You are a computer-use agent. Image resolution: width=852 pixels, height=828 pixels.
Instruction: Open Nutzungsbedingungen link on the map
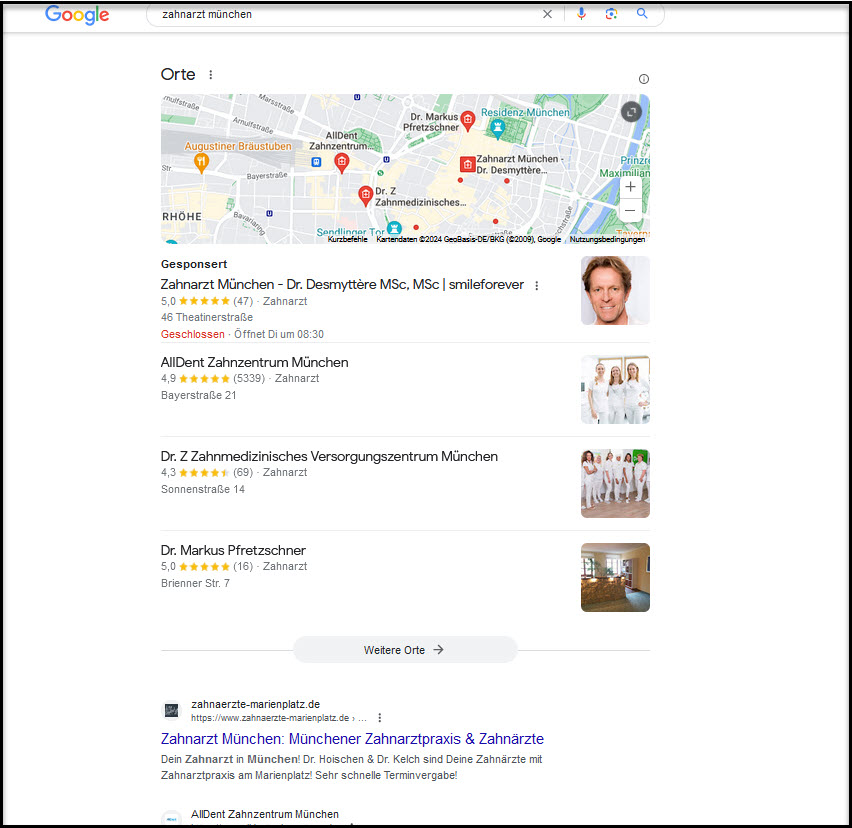[x=607, y=240]
